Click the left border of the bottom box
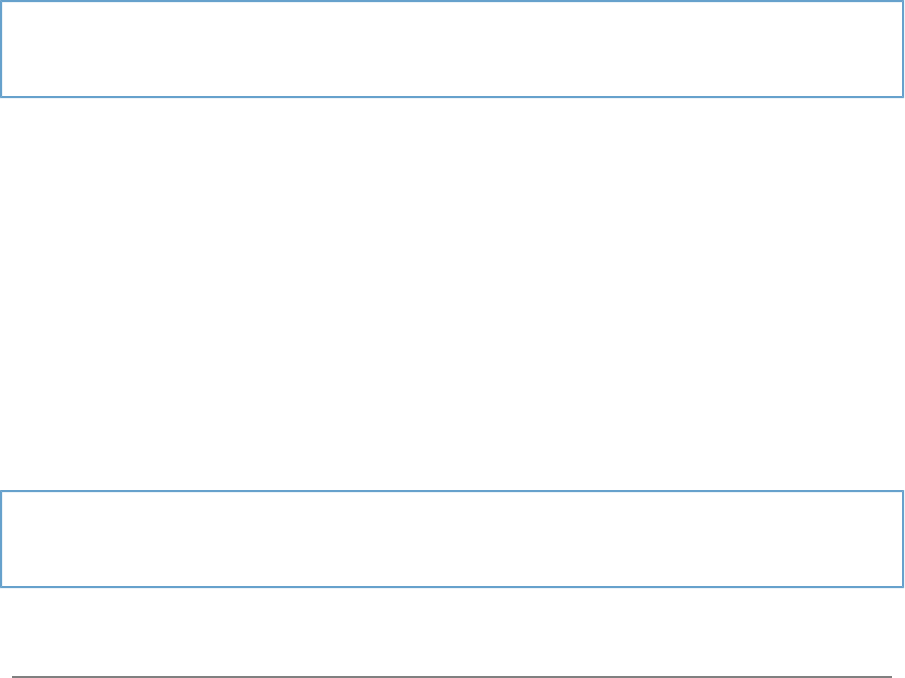Screen dimensions: 905x678 [2, 538]
